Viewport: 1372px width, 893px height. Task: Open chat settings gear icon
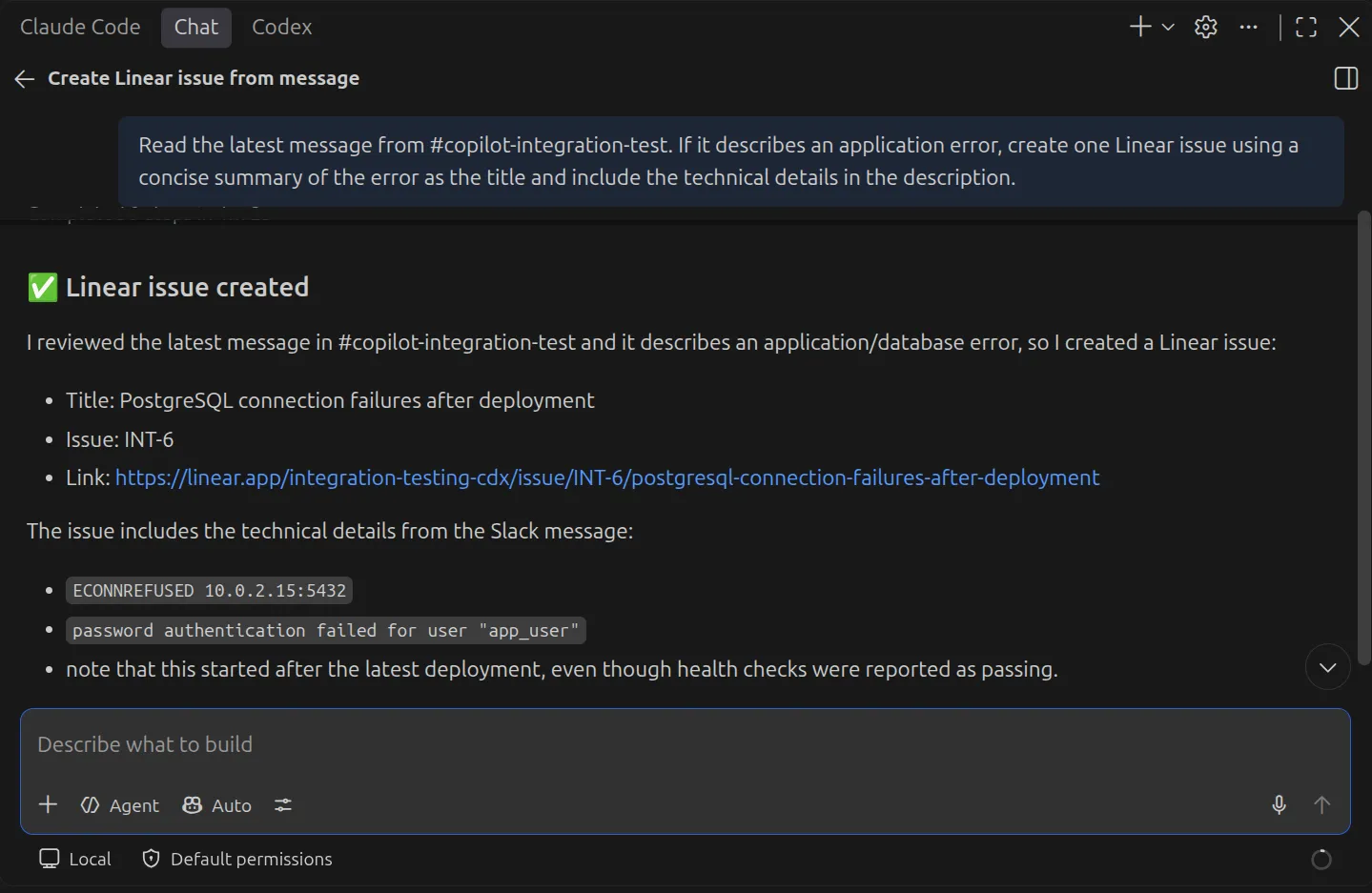pos(1206,27)
